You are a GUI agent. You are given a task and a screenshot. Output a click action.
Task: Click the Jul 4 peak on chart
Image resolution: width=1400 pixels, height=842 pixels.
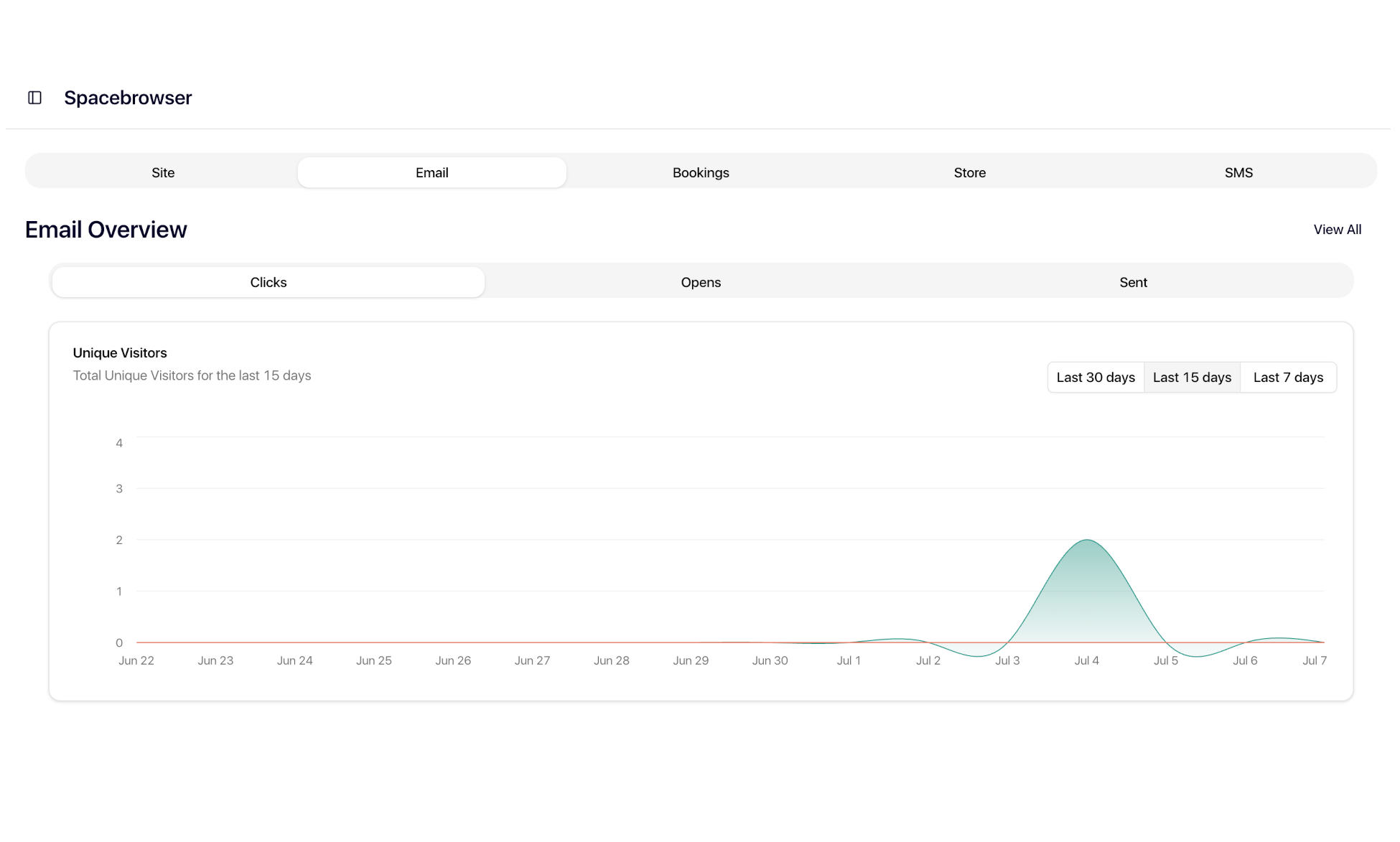pos(1087,541)
